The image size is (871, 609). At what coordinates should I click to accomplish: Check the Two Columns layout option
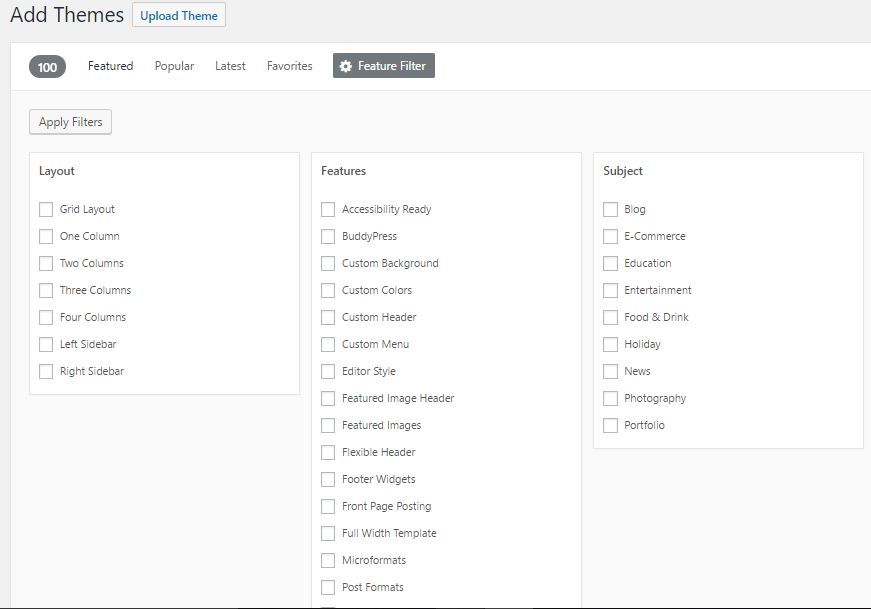46,263
